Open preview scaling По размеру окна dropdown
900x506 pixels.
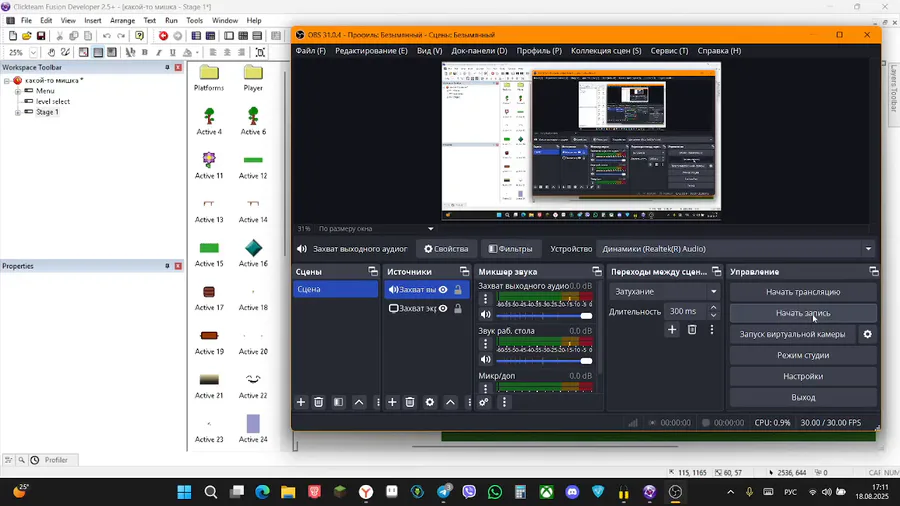[375, 228]
